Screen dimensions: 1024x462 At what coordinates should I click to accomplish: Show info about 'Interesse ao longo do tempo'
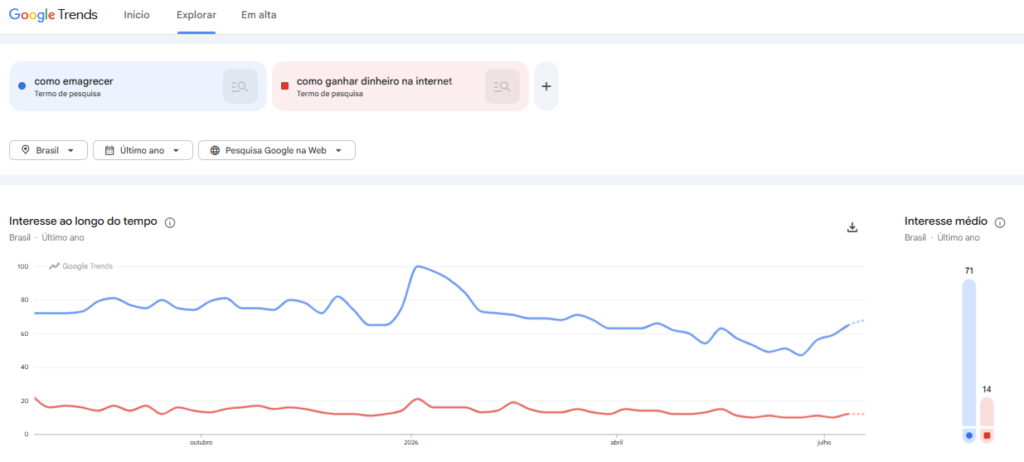point(170,222)
